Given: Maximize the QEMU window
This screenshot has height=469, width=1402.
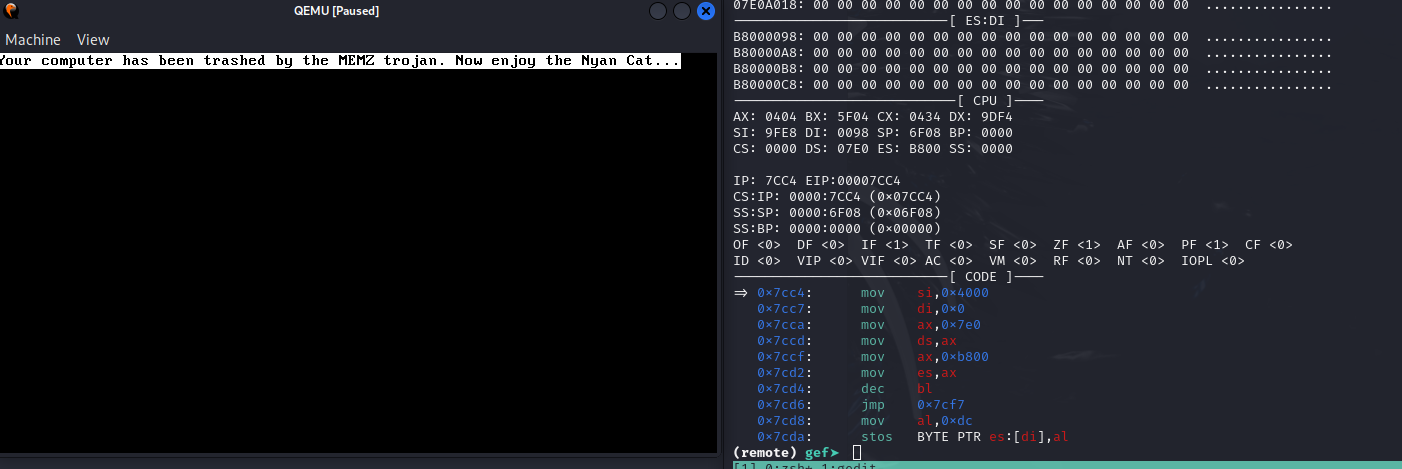Looking at the screenshot, I should click(682, 11).
